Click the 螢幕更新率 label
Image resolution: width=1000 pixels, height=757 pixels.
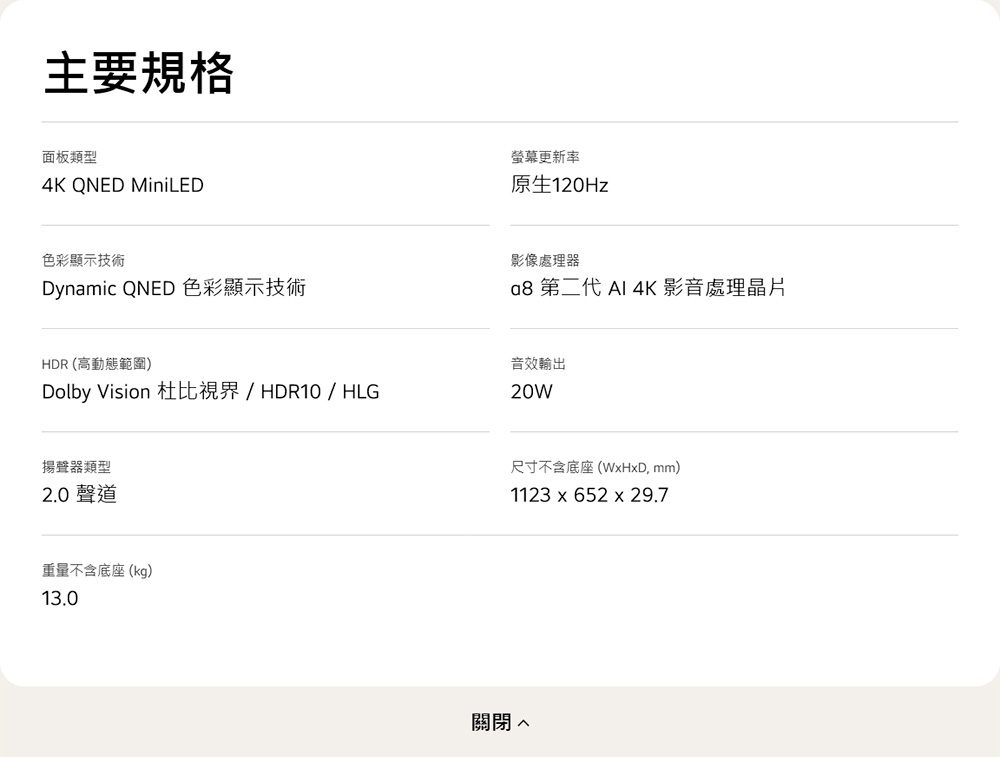pyautogui.click(x=545, y=156)
